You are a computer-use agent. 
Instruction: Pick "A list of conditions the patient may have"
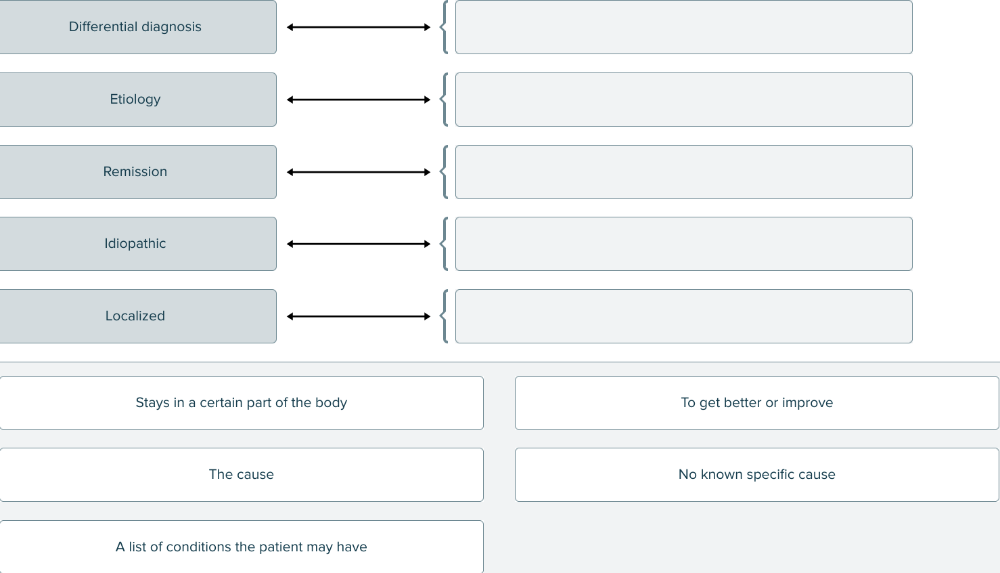point(241,547)
